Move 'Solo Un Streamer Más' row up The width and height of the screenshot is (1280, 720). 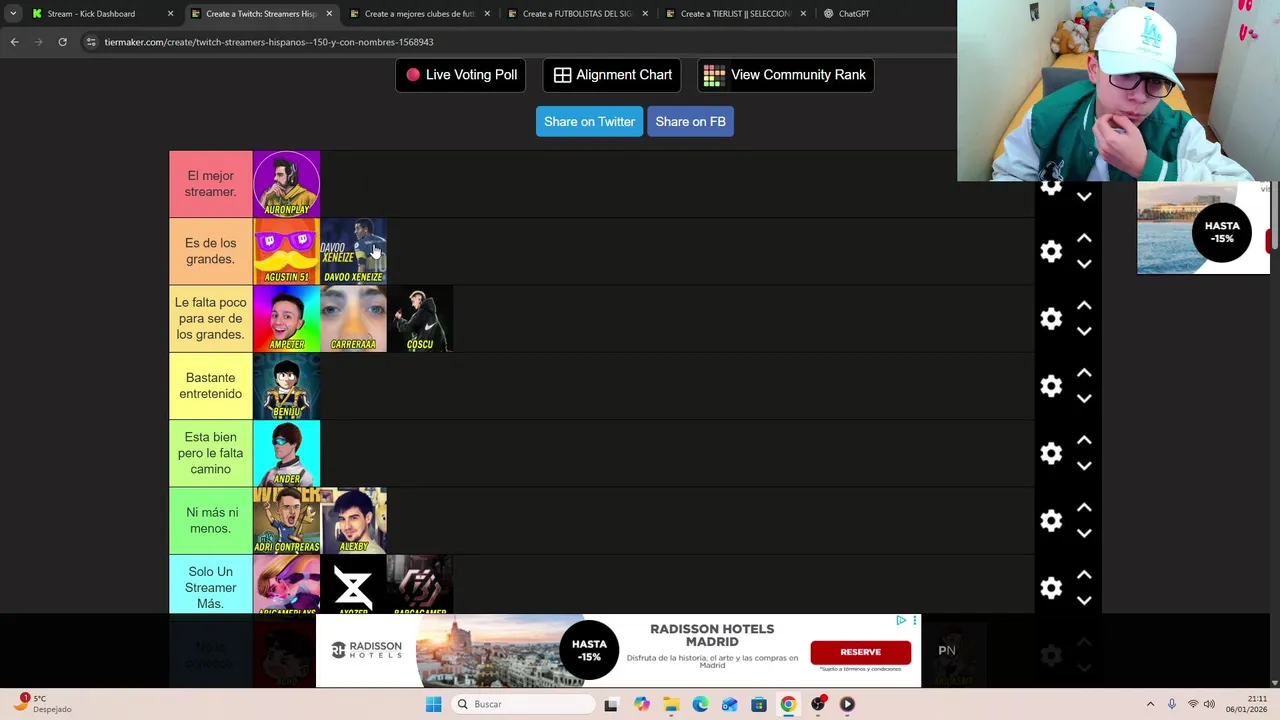coord(1084,575)
